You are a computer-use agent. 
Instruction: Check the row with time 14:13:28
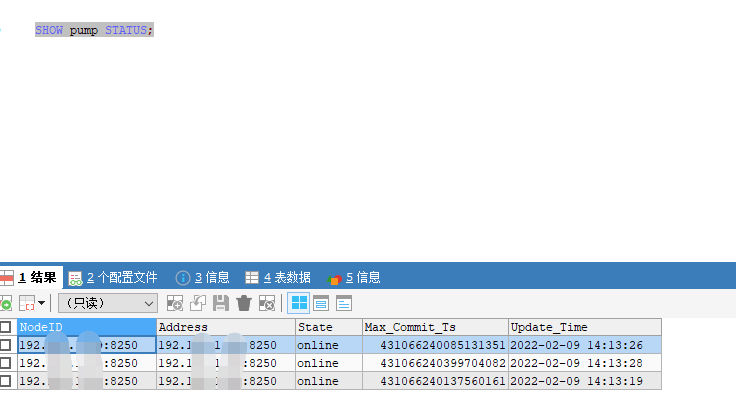[6, 363]
